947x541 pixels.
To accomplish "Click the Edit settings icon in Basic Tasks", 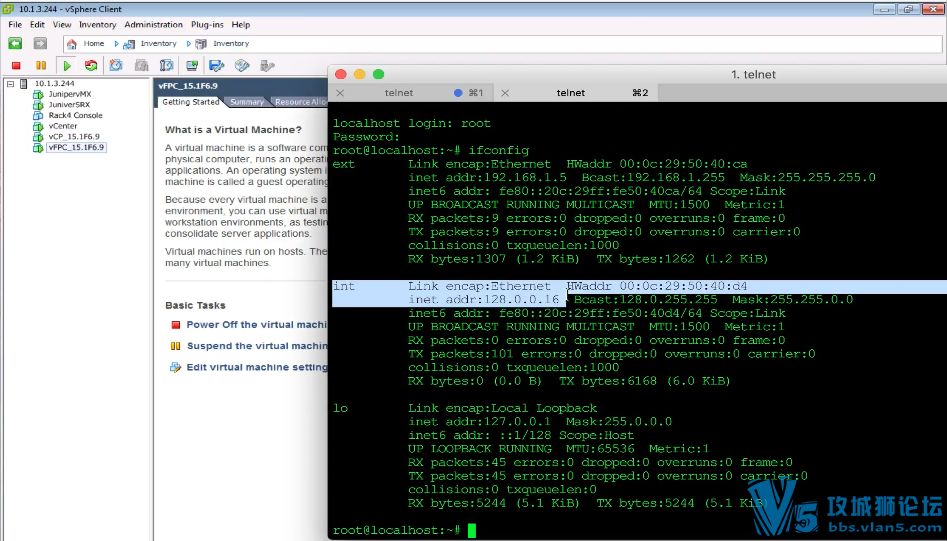I will tap(176, 367).
